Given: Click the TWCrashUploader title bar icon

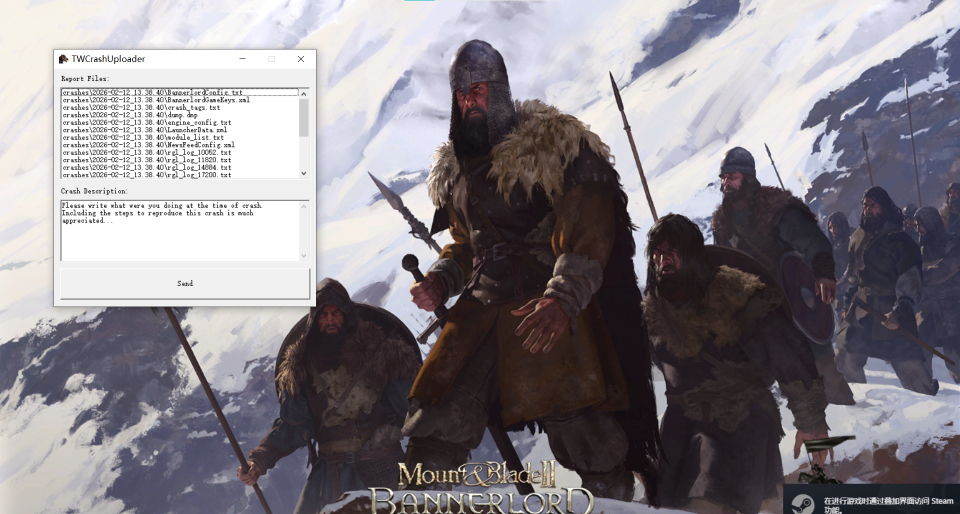Looking at the screenshot, I should 63,59.
